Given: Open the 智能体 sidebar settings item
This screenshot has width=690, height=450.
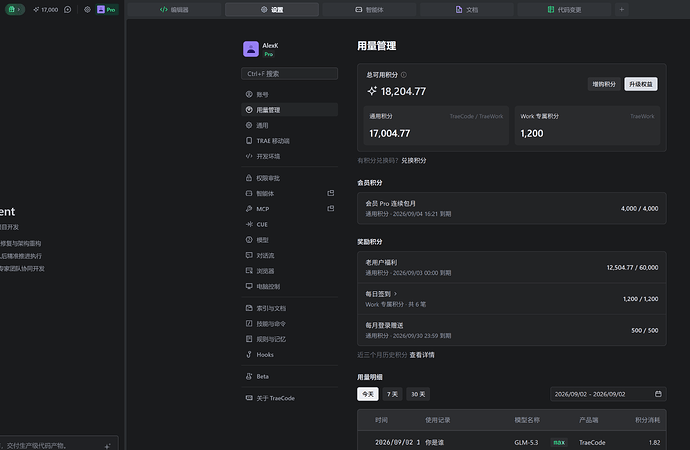Looking at the screenshot, I should click(x=289, y=194).
